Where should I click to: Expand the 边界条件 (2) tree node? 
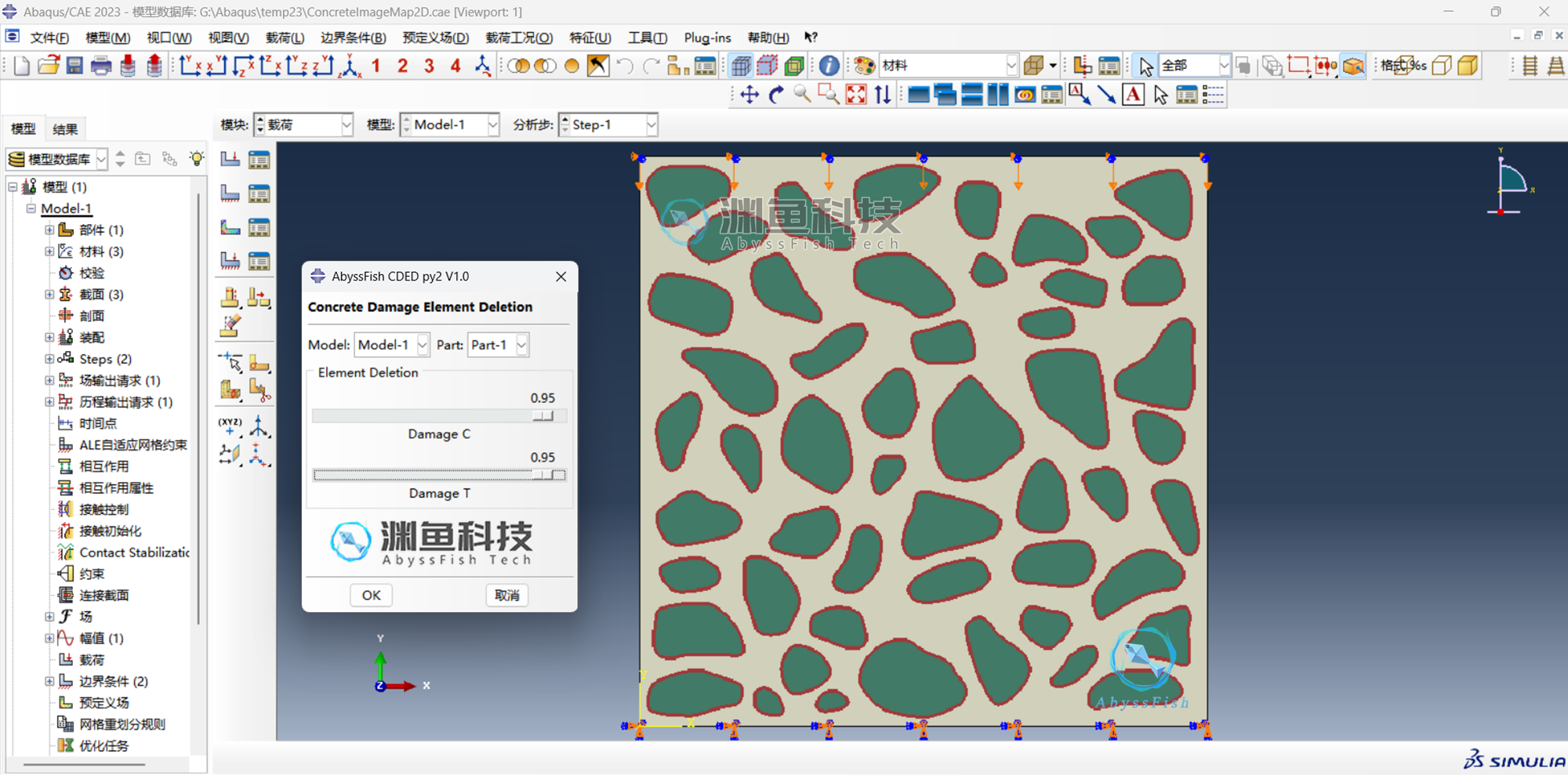click(x=49, y=681)
